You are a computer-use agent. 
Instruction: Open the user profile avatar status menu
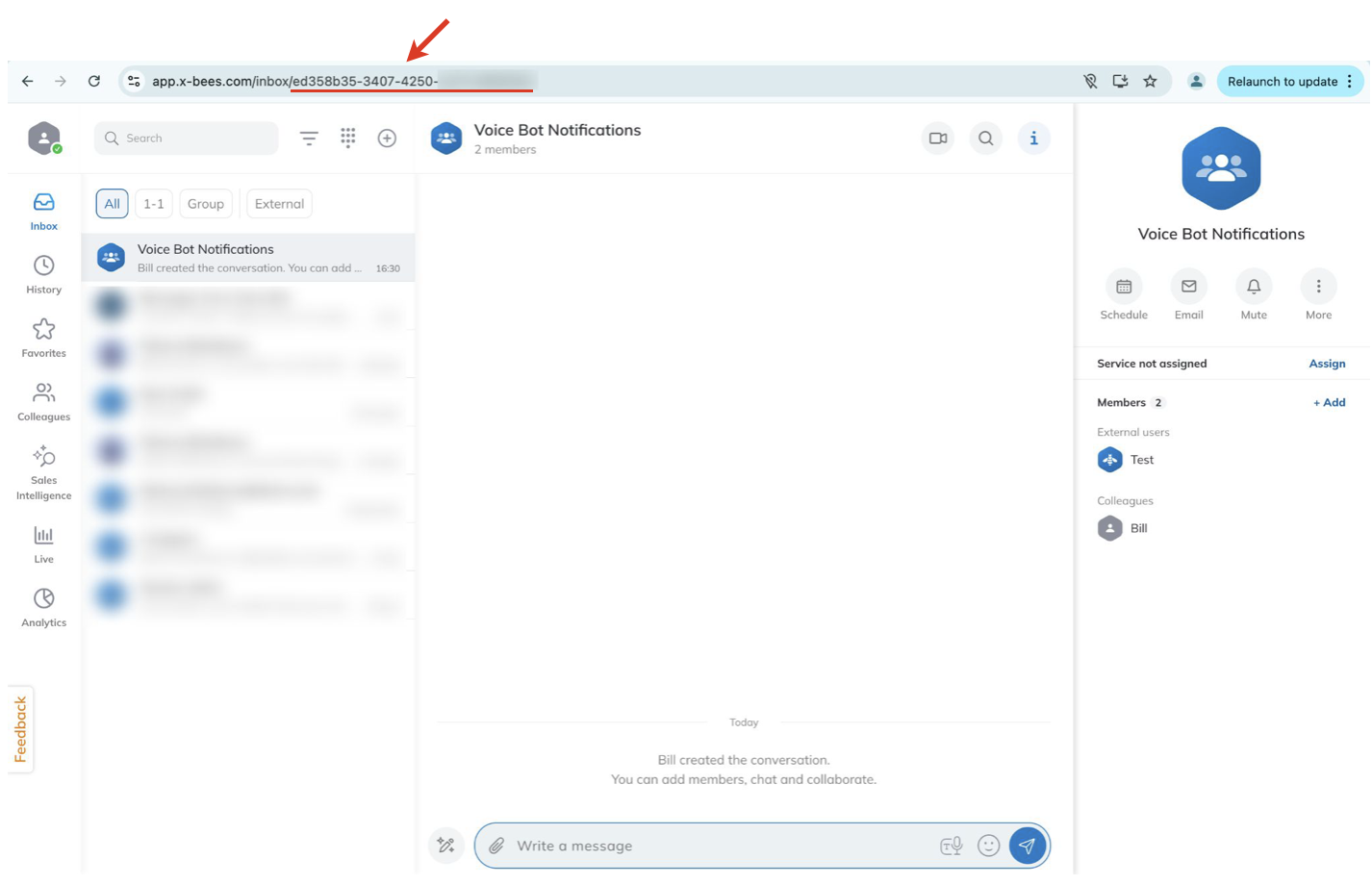click(44, 139)
